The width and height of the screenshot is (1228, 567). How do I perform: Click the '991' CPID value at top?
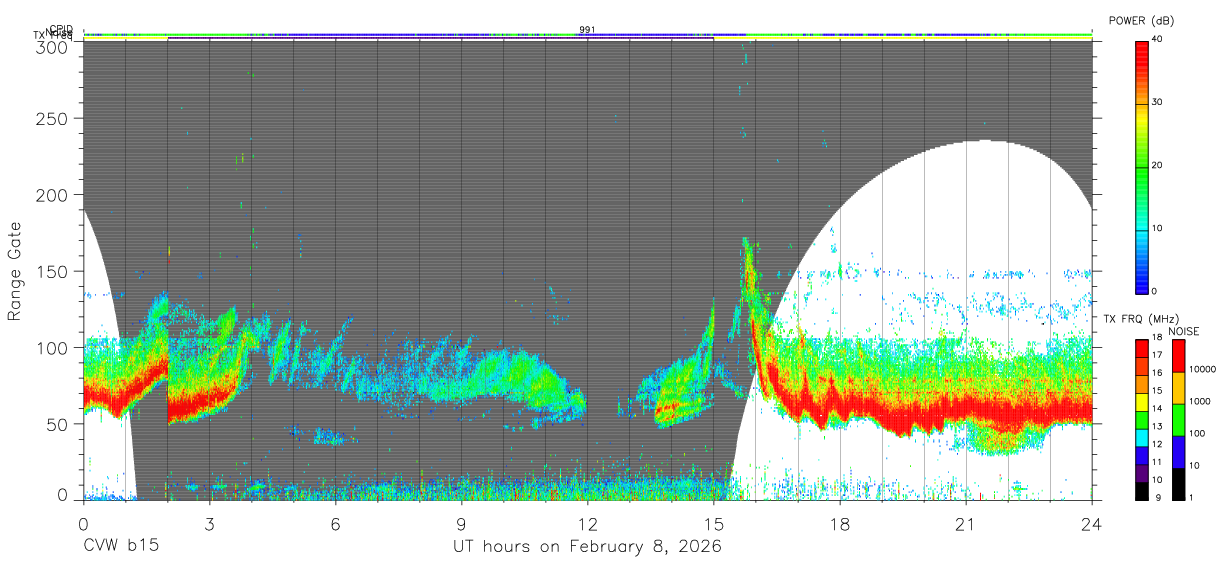pyautogui.click(x=588, y=29)
